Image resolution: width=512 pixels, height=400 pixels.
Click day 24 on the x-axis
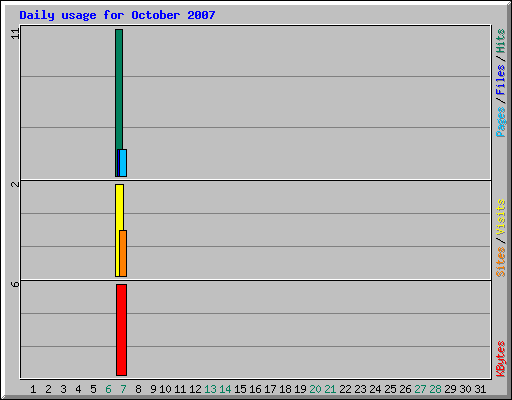click(375, 389)
